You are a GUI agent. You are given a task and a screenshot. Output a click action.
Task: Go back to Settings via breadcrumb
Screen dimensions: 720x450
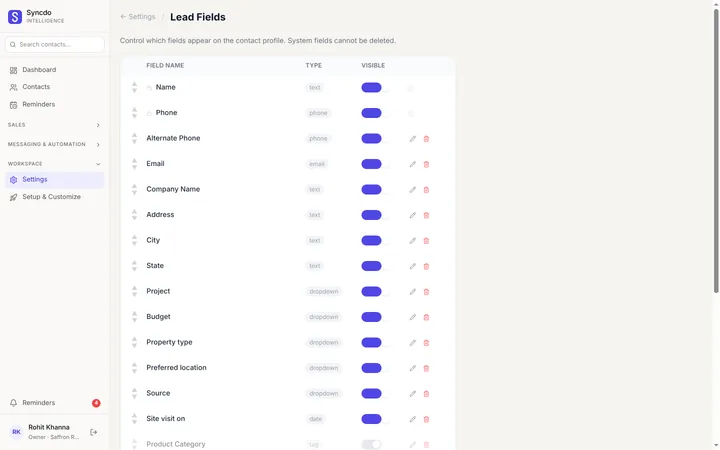(138, 17)
